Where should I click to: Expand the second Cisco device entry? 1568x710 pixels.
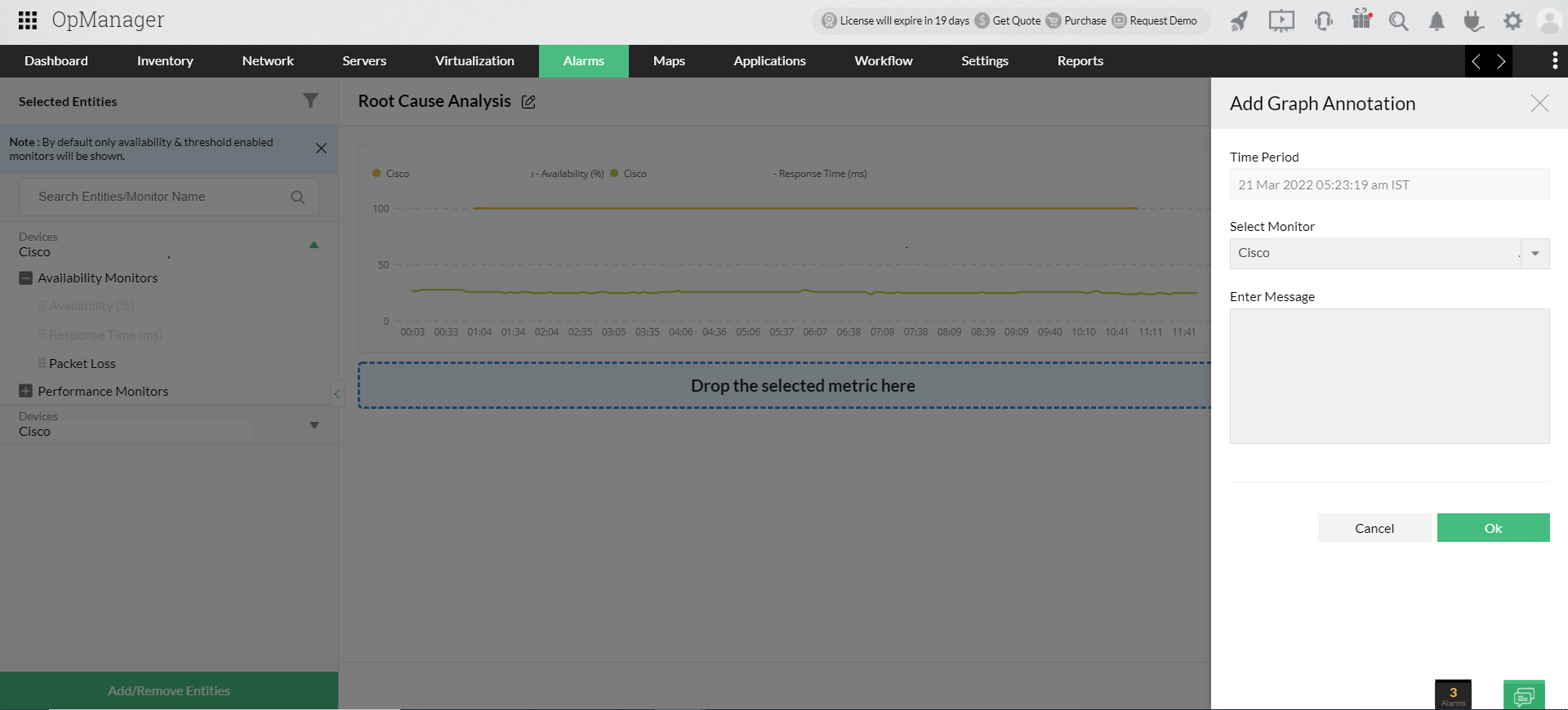[314, 425]
